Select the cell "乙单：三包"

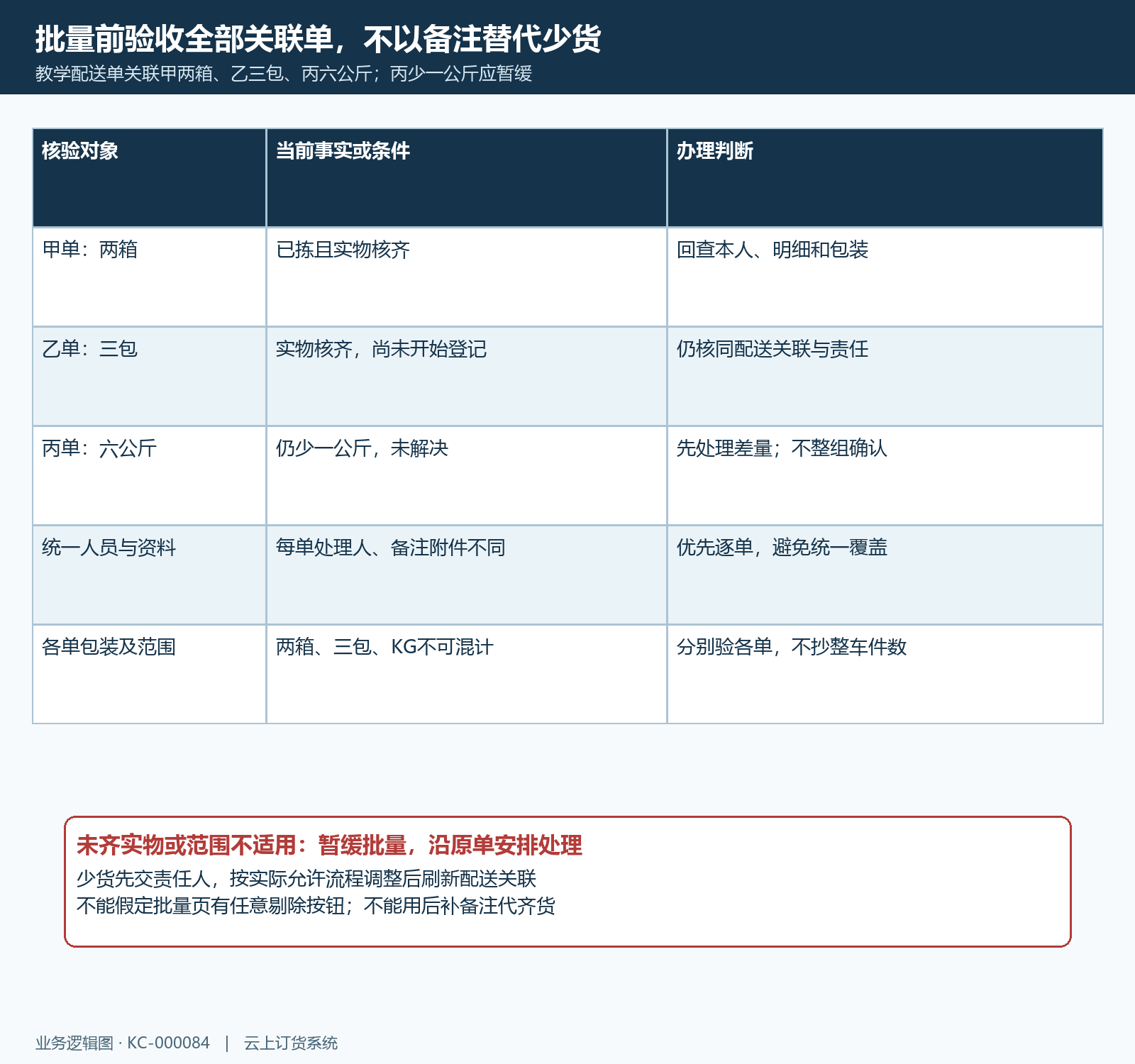coord(150,377)
